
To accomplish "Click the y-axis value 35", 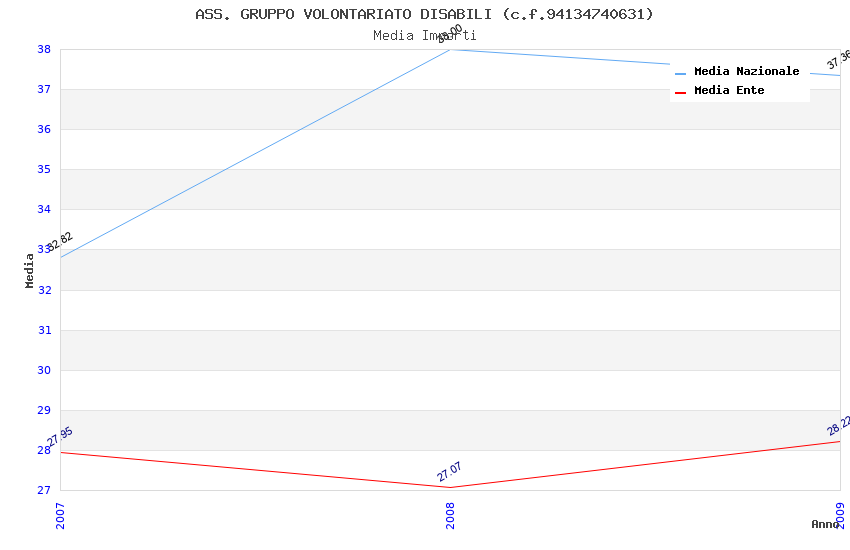I will tap(44, 170).
